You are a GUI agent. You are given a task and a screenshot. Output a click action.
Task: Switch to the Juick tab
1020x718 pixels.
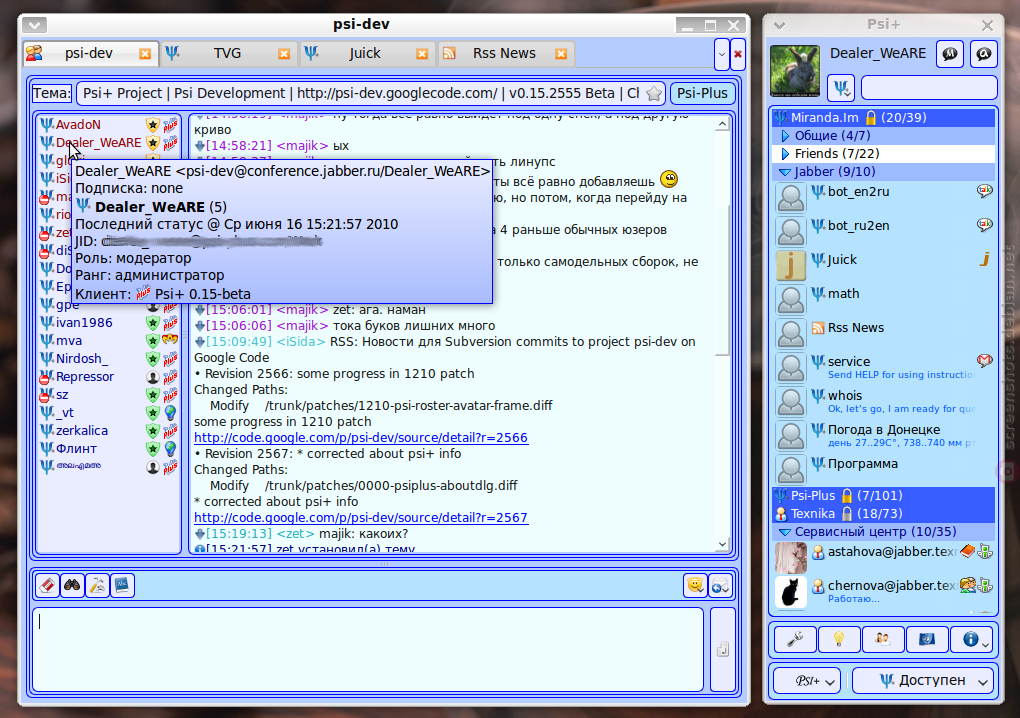point(365,53)
